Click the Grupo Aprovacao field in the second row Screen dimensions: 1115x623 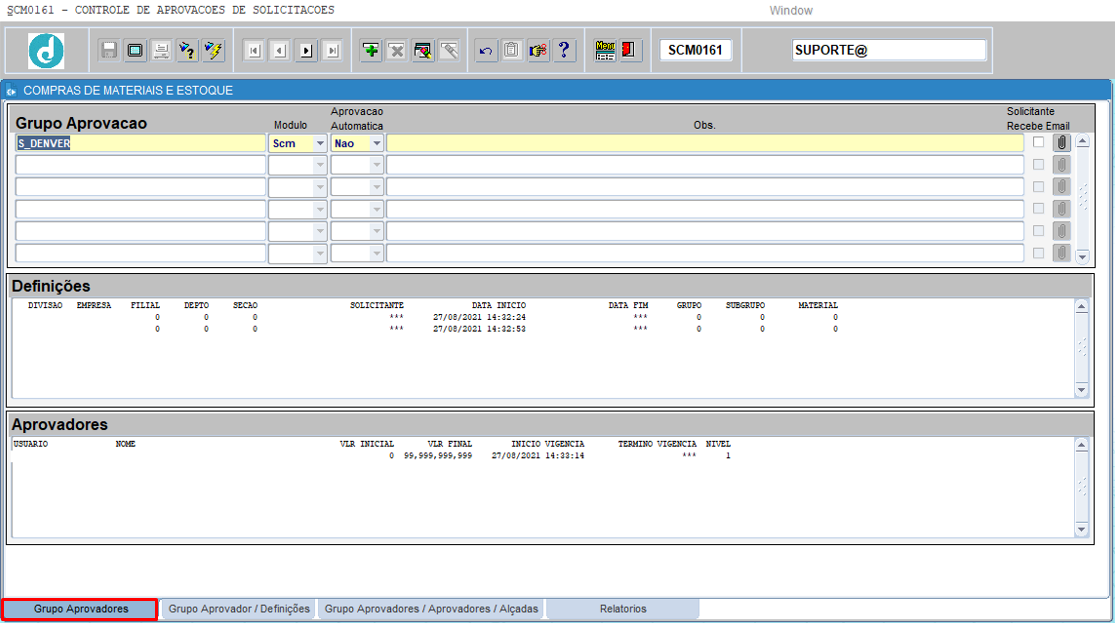point(140,165)
